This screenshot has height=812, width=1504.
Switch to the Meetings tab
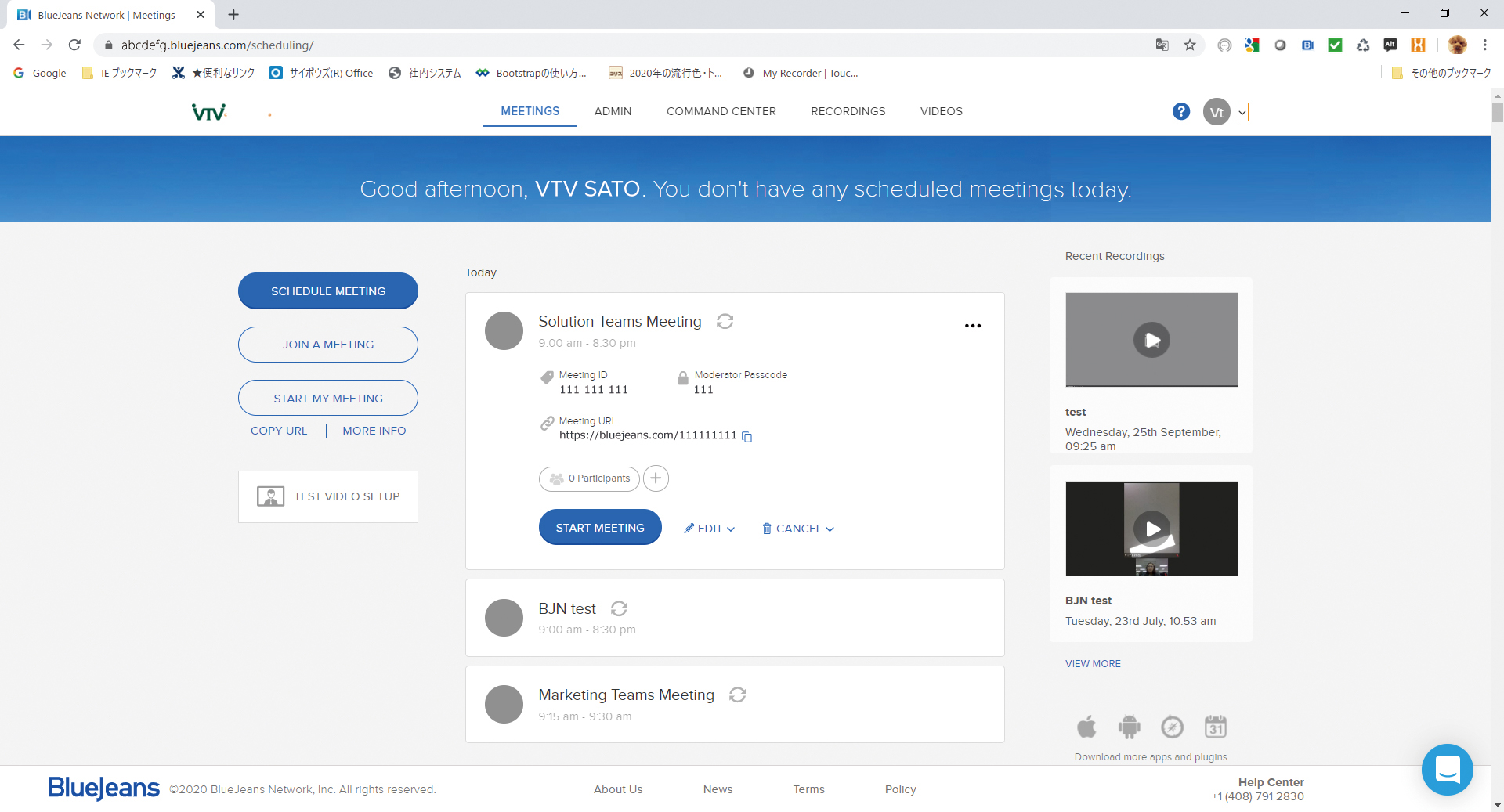(530, 111)
